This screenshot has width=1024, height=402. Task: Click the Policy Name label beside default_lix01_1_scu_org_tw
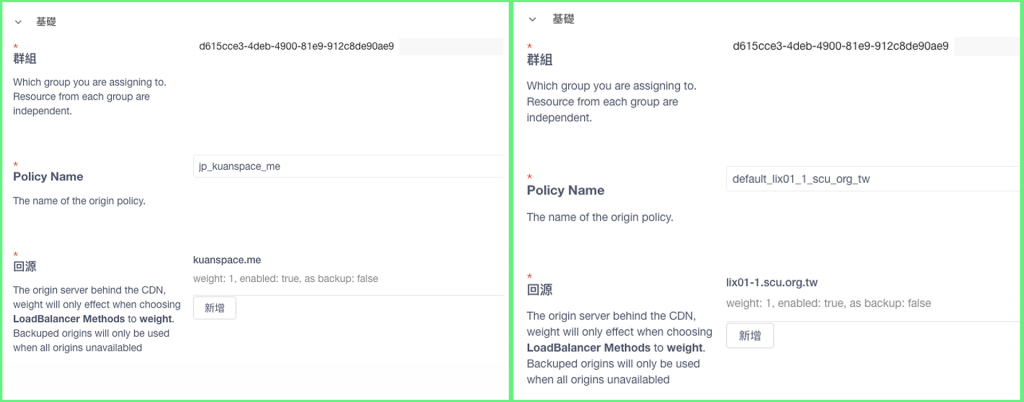(x=565, y=190)
